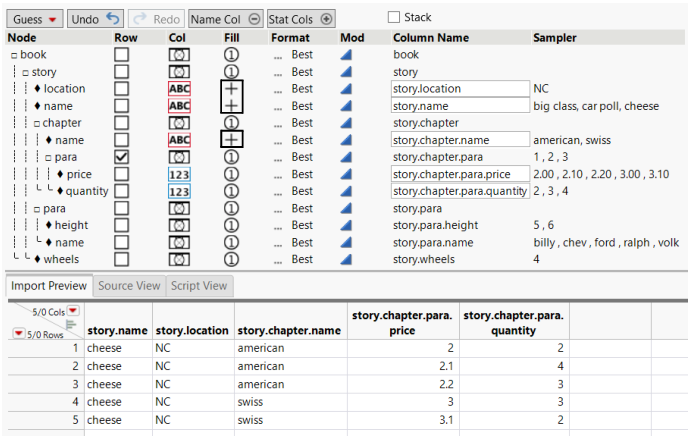Click the 123 numeric type icon for price
The image size is (690, 437).
pos(179,175)
